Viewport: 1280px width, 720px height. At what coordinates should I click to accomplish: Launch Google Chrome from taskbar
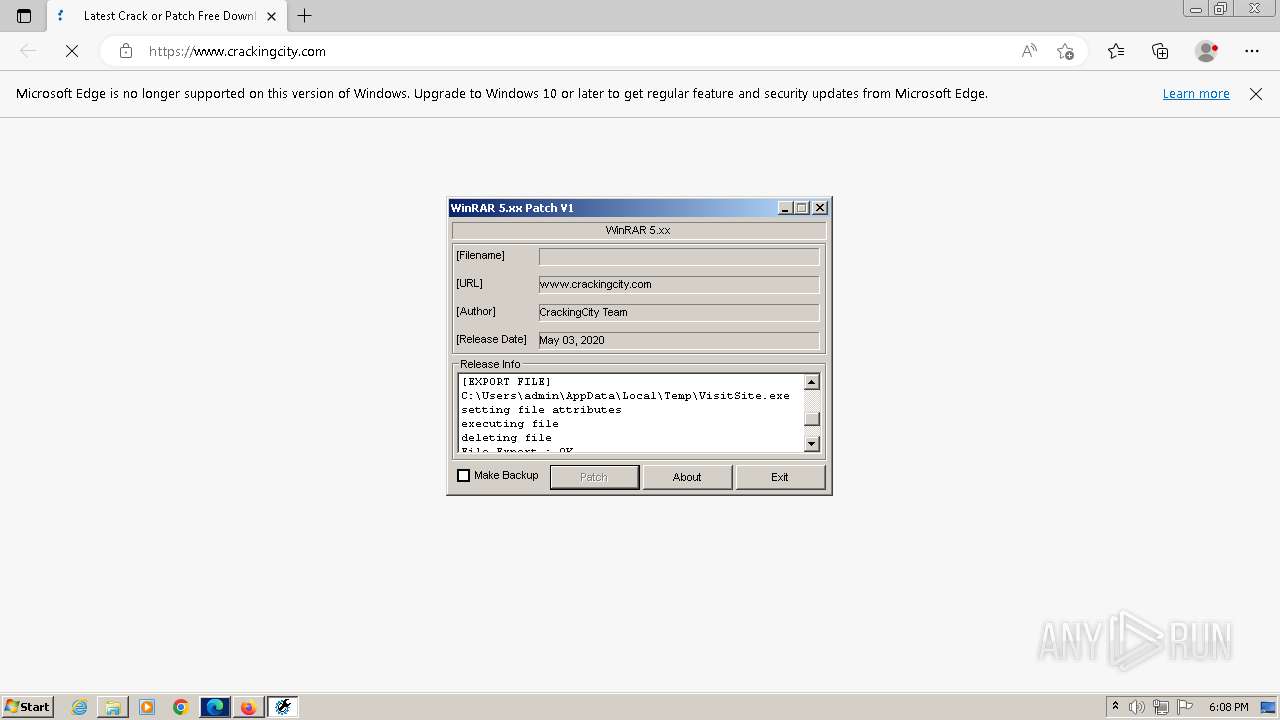click(180, 707)
